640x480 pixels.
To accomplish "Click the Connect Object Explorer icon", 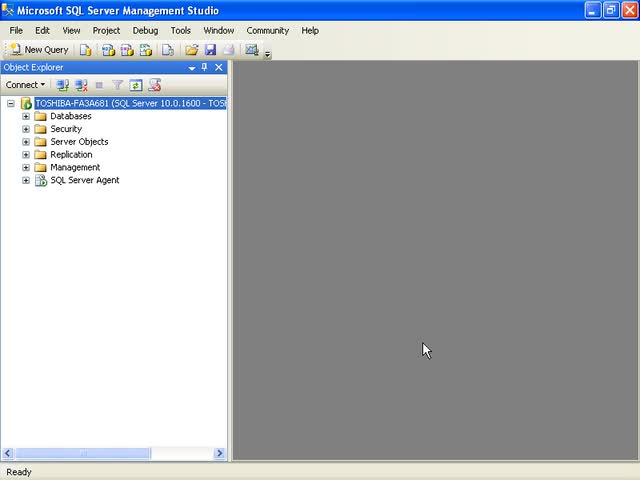I will 62,85.
